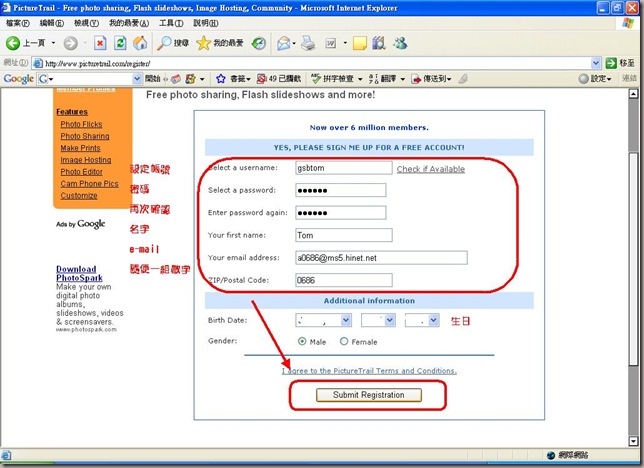Open the Edit menu (編輯)
644x468 pixels.
pyautogui.click(x=52, y=23)
